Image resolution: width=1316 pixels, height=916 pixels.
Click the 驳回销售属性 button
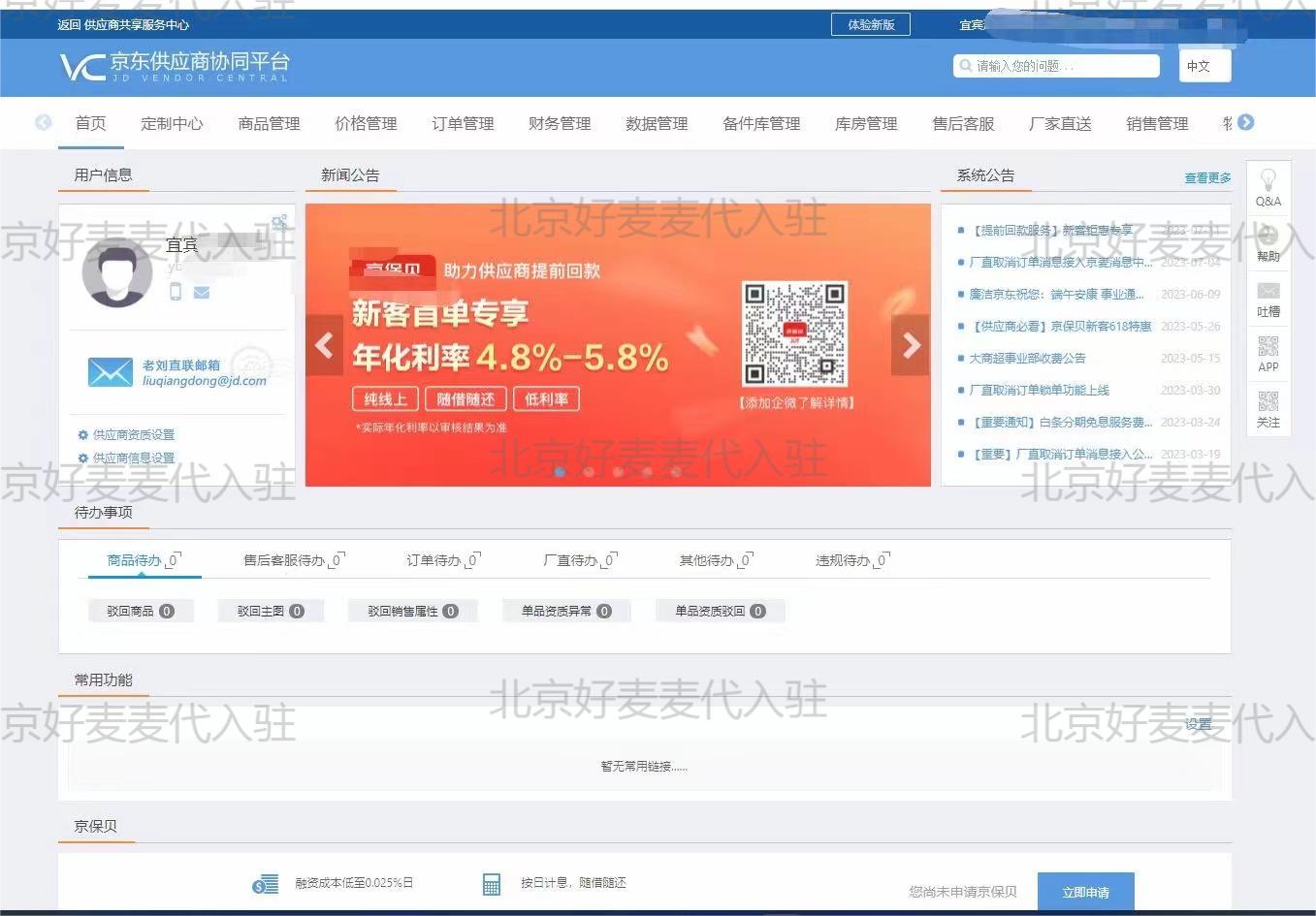click(412, 611)
